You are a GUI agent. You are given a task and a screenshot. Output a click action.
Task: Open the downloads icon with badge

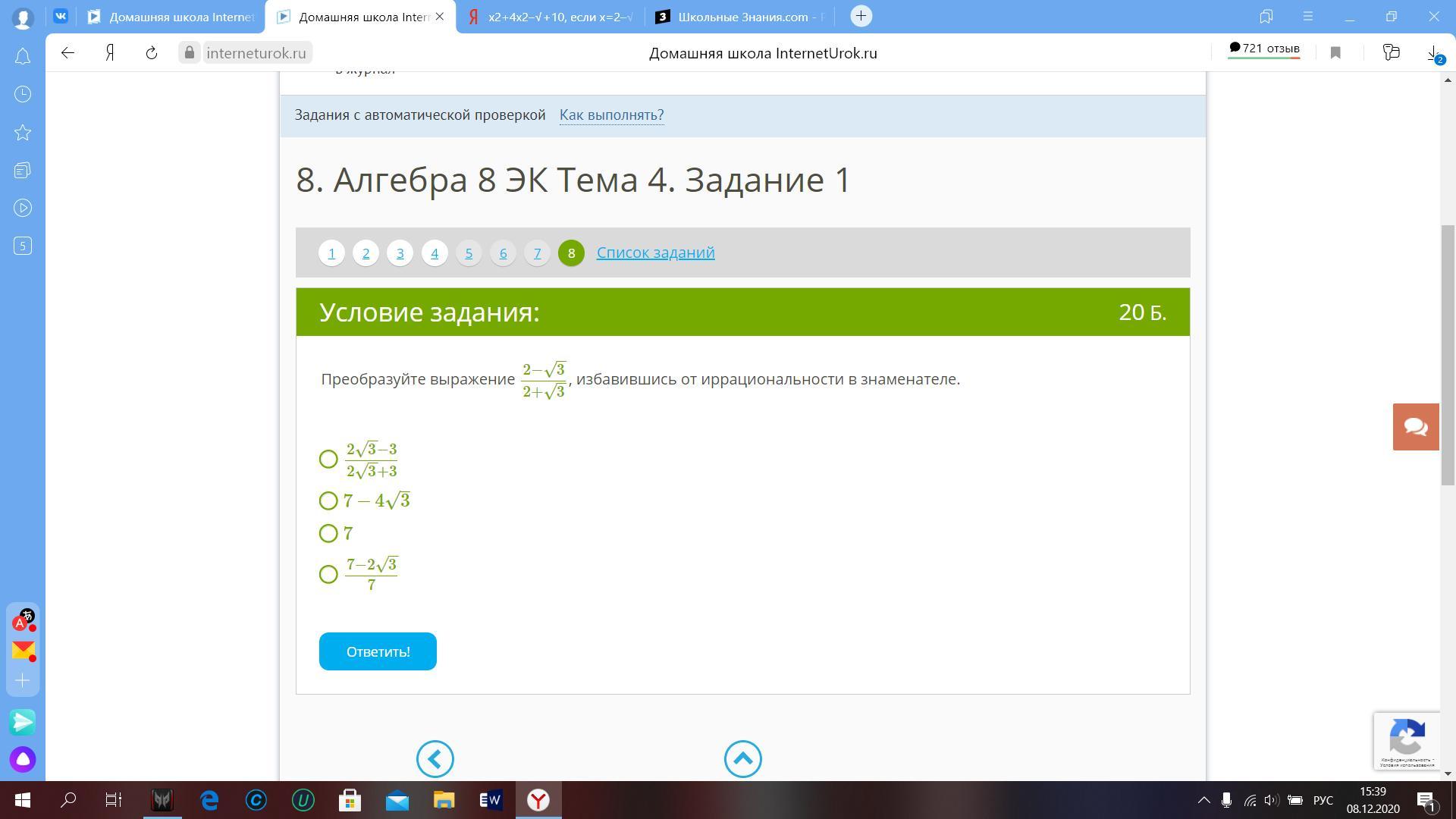coord(1432,53)
